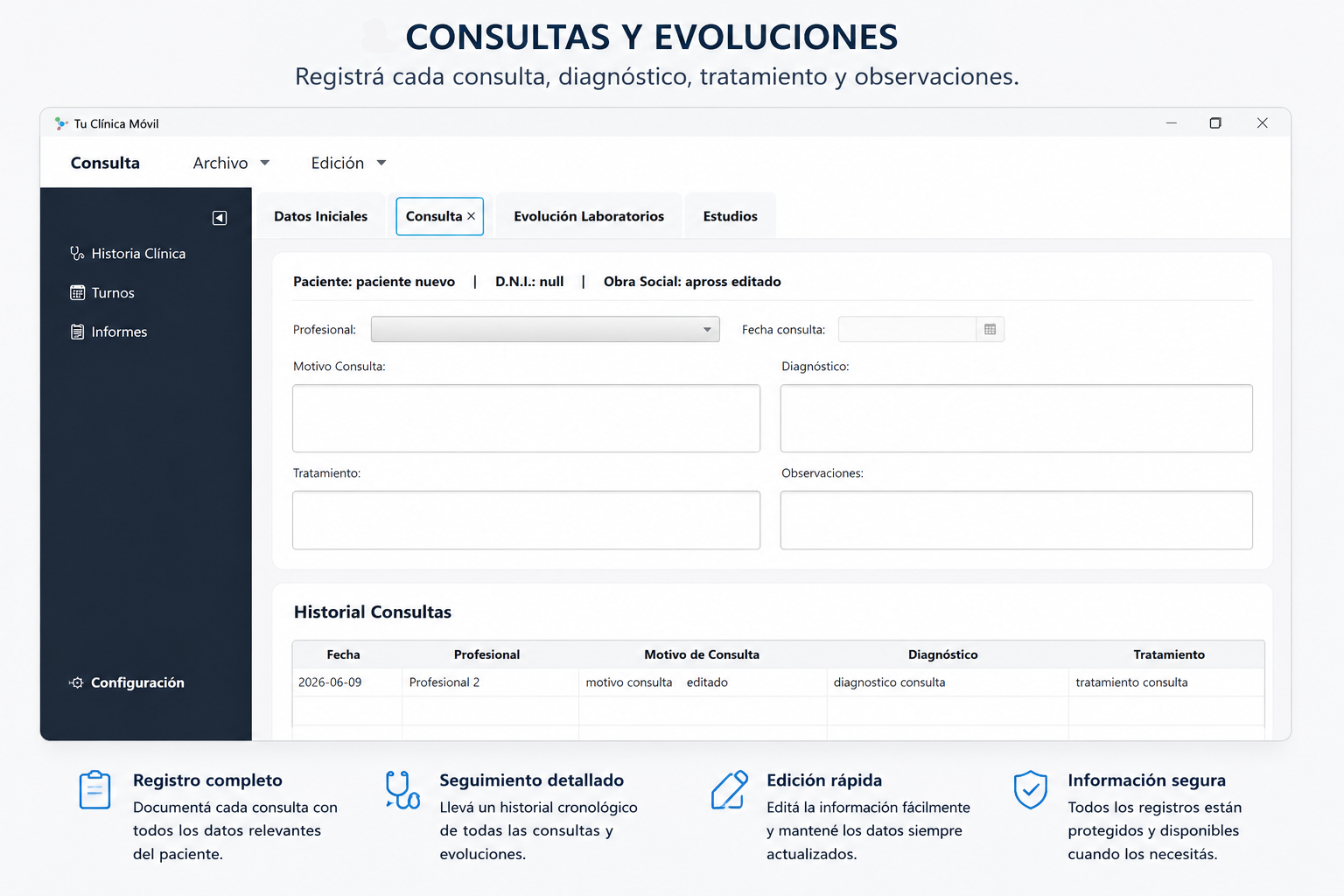Image resolution: width=1344 pixels, height=896 pixels.
Task: Open Historia Clínica in the sidebar
Action: (128, 254)
